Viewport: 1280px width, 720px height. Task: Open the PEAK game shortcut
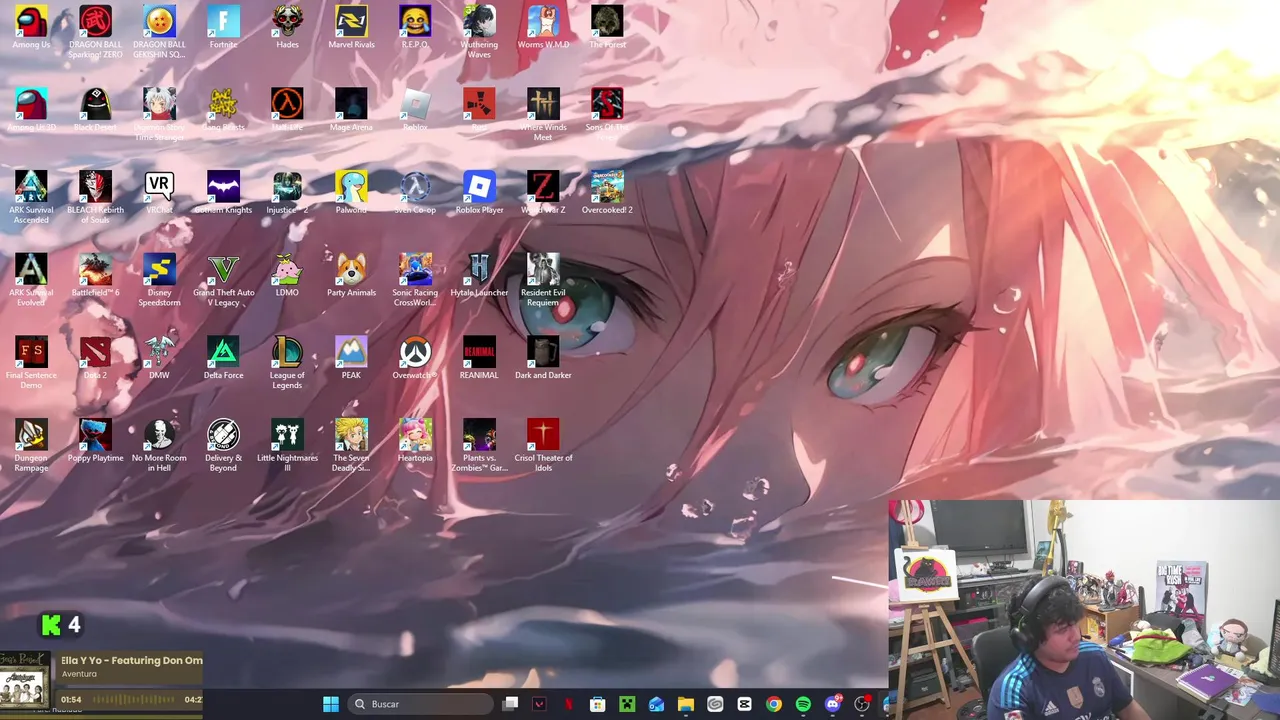point(351,359)
